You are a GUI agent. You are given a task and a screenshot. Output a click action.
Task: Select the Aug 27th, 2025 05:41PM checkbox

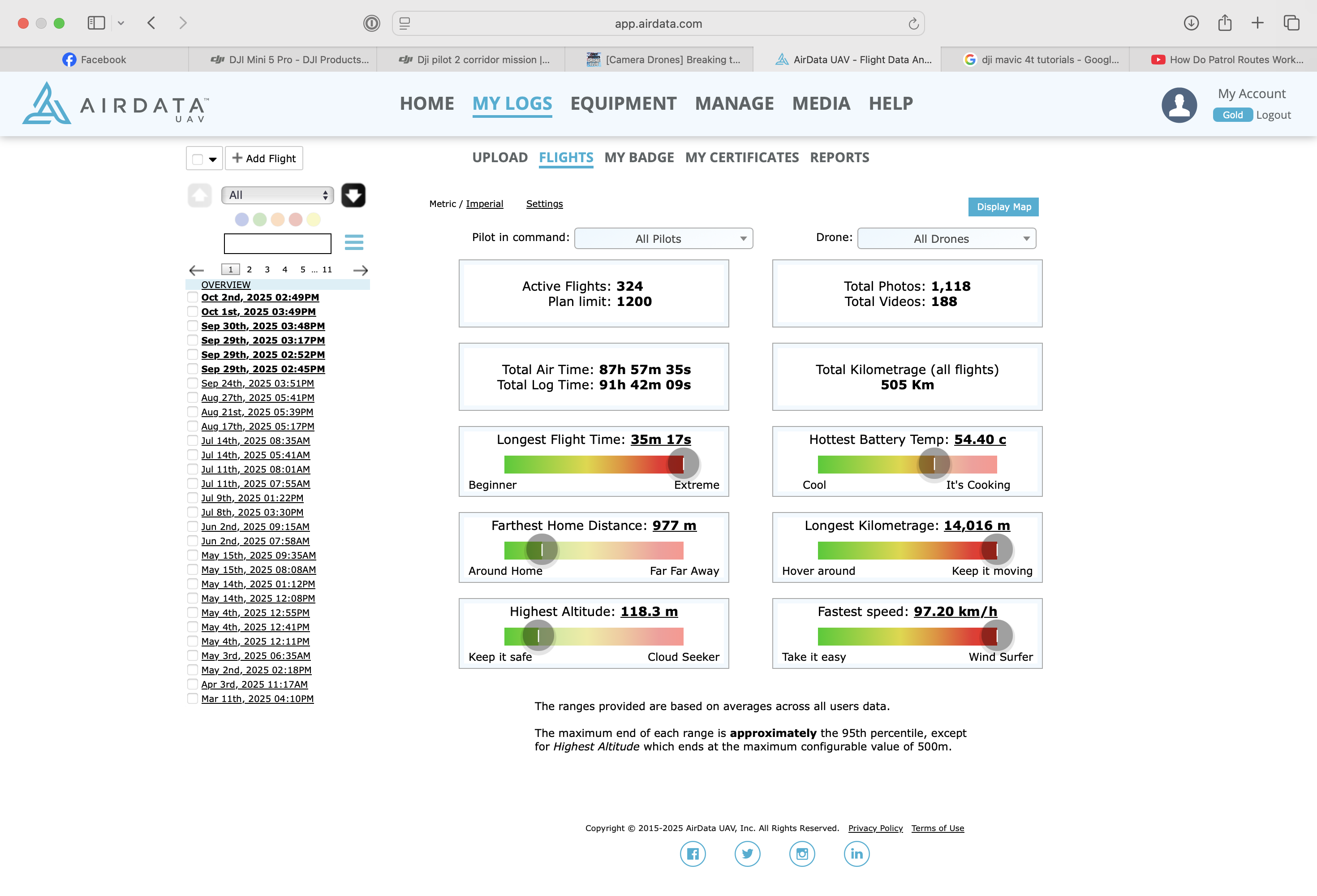click(193, 398)
